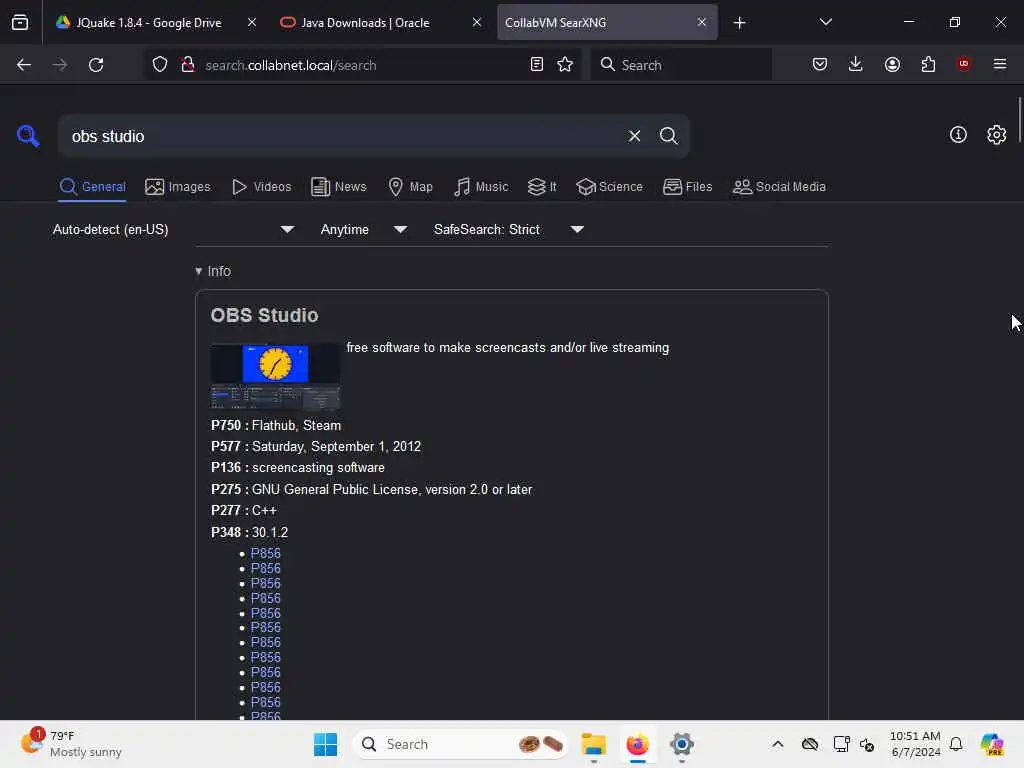The height and width of the screenshot is (768, 1024).
Task: Open Firefox hamburger application menu
Action: [1000, 64]
